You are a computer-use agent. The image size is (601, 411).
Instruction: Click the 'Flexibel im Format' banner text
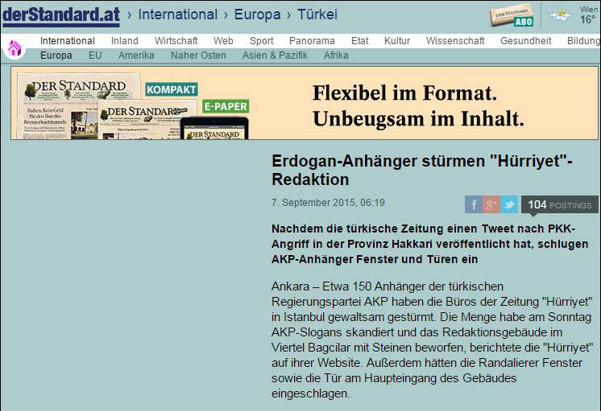coord(405,93)
